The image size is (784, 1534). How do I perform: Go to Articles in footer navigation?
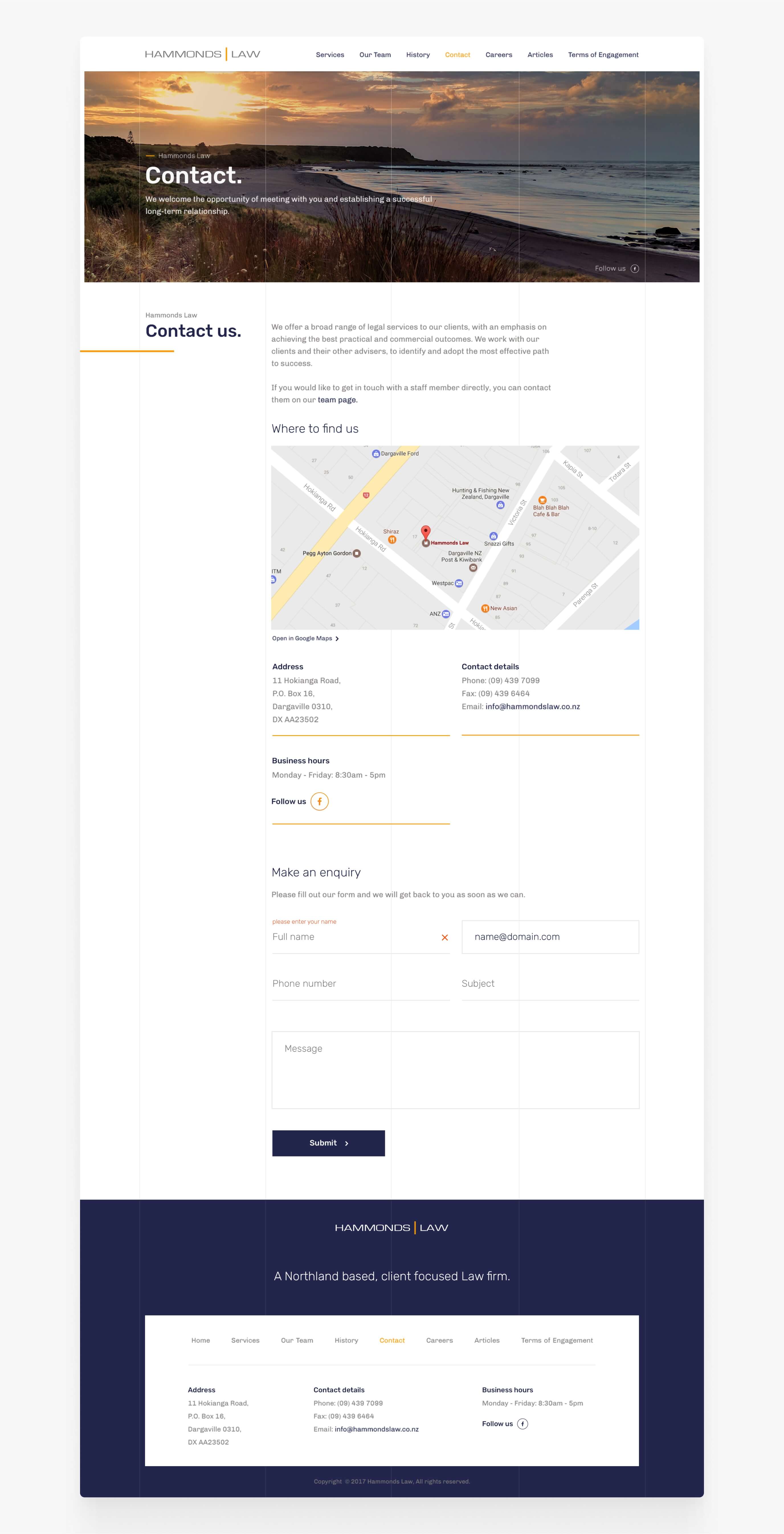(x=487, y=1341)
